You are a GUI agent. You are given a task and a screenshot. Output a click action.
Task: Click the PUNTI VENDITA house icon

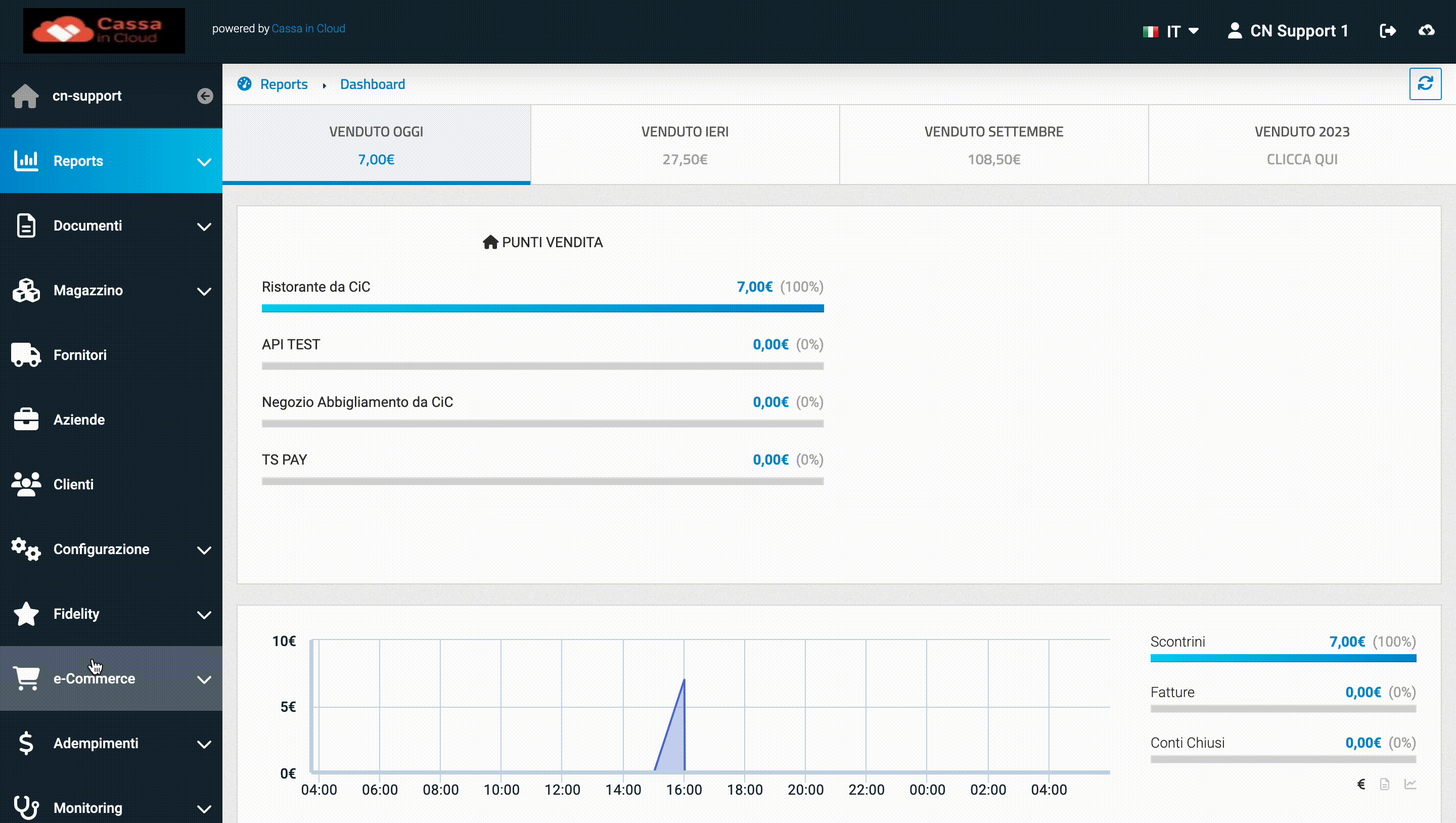coord(490,242)
